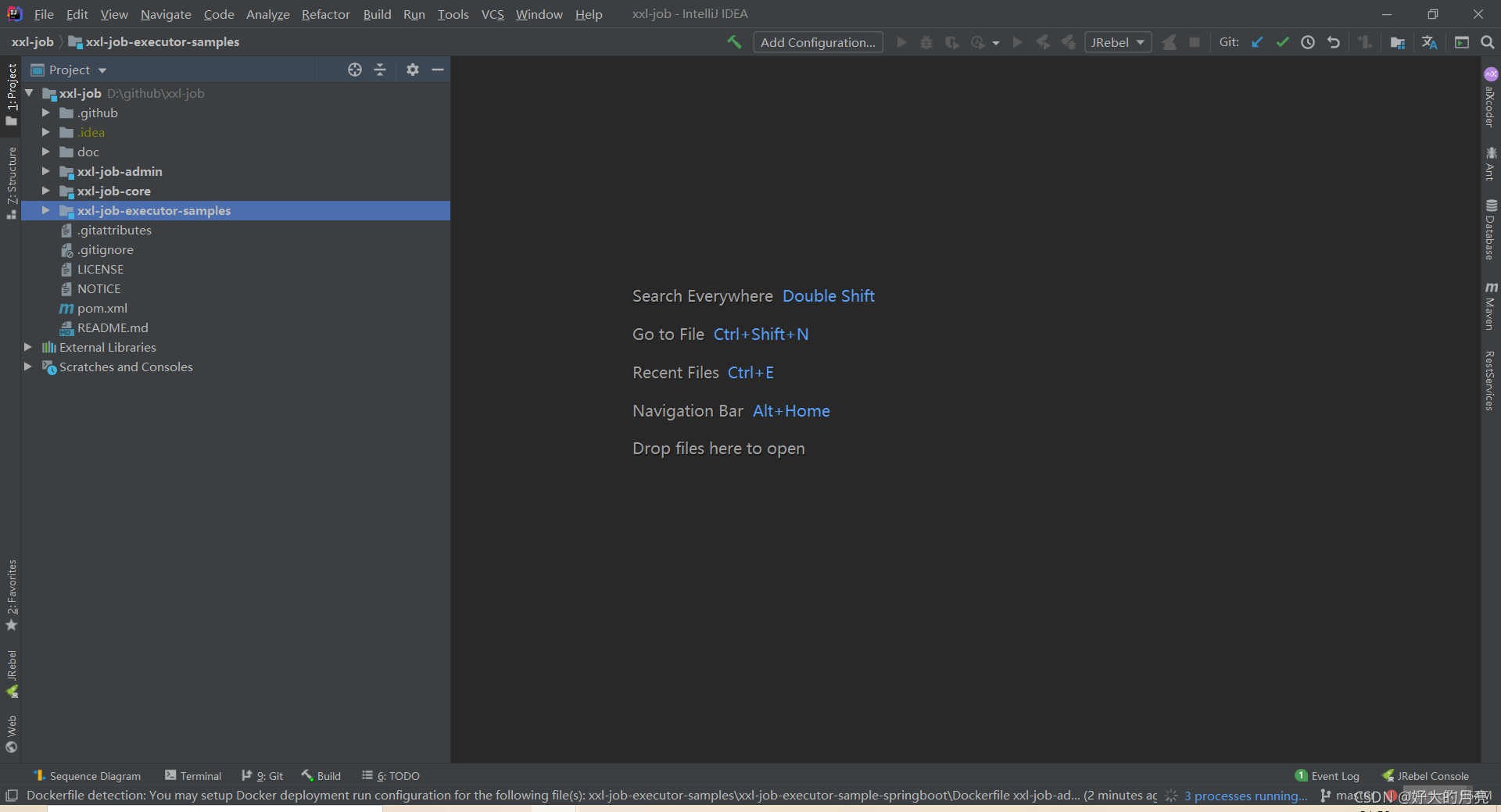Click the Debug bug icon
The height and width of the screenshot is (812, 1501).
[x=926, y=42]
